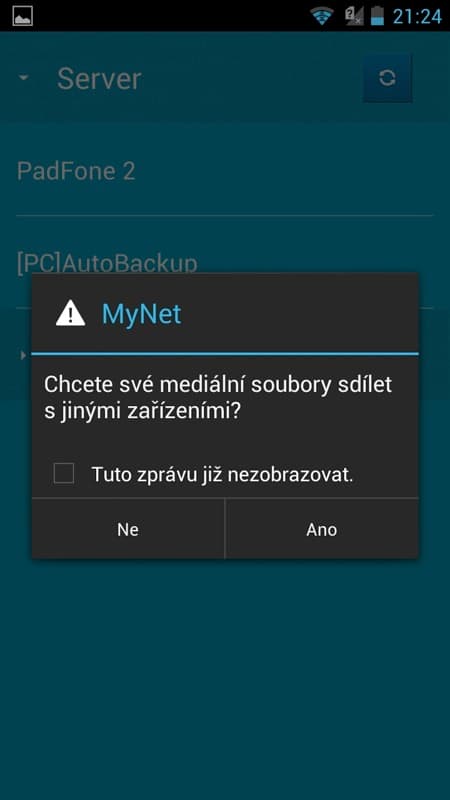Confirm sharing with the Ano button
Viewport: 450px width, 800px height.
coord(322,529)
